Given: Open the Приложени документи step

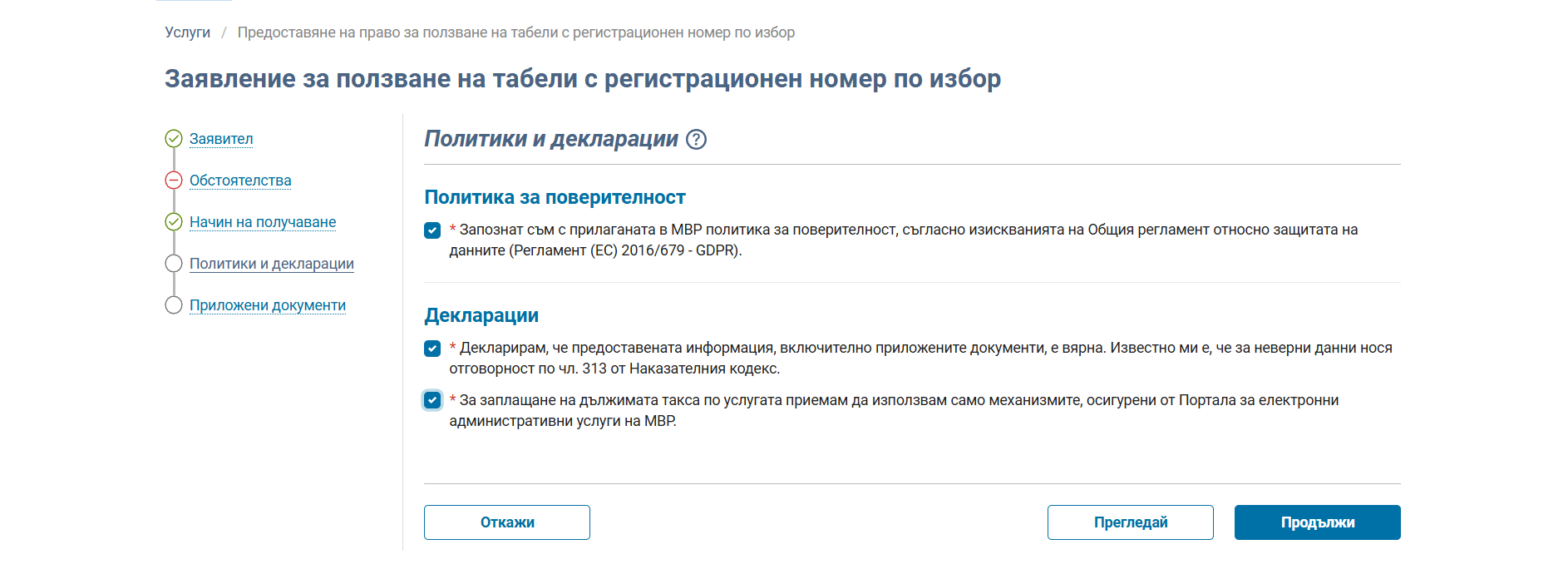Looking at the screenshot, I should tap(268, 305).
